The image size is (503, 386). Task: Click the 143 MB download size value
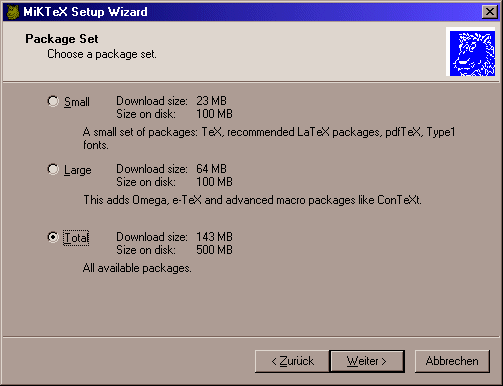tap(214, 237)
